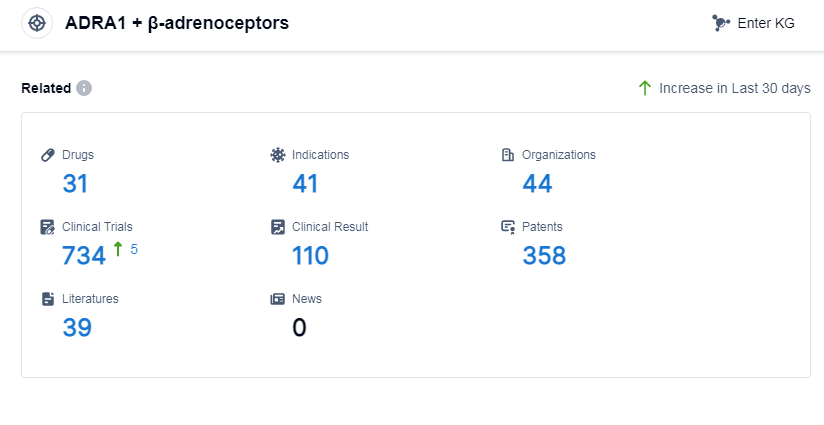The height and width of the screenshot is (425, 824).
Task: Click the Literatures document icon
Action: 47,299
